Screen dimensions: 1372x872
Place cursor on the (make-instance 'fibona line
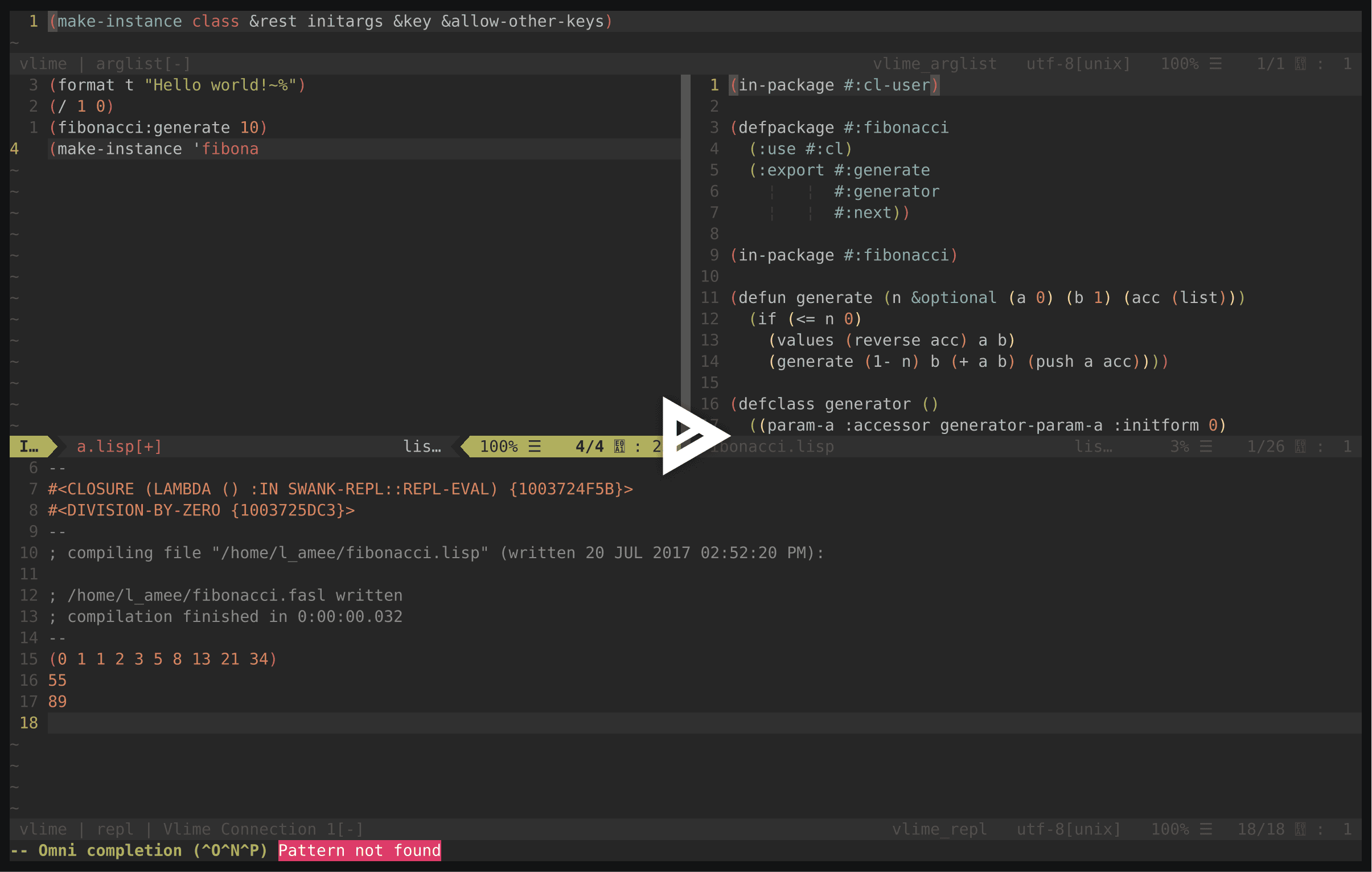154,149
